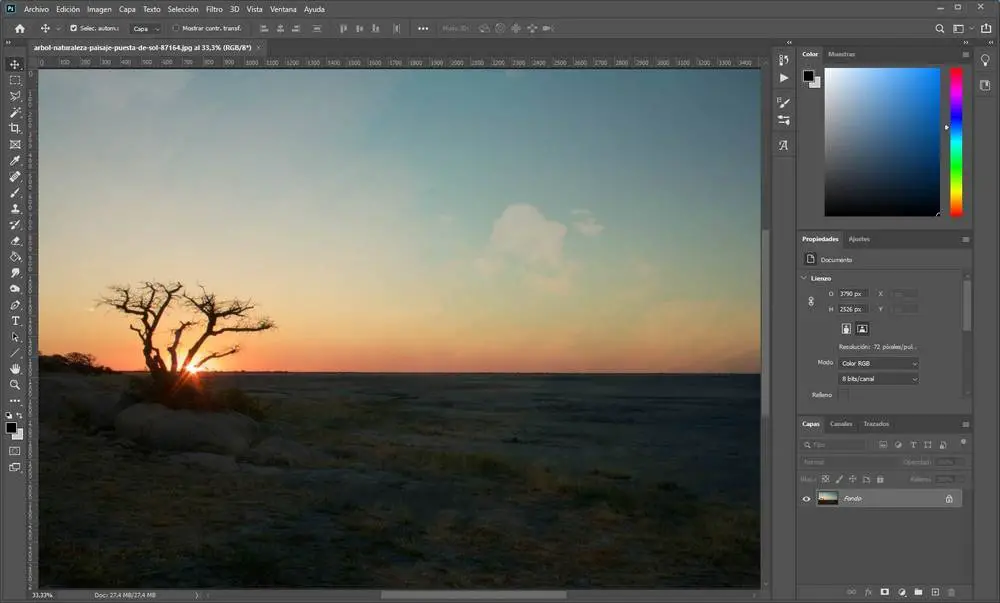The height and width of the screenshot is (603, 1000).
Task: Click the rainbow hue slider strip
Action: pos(956,141)
